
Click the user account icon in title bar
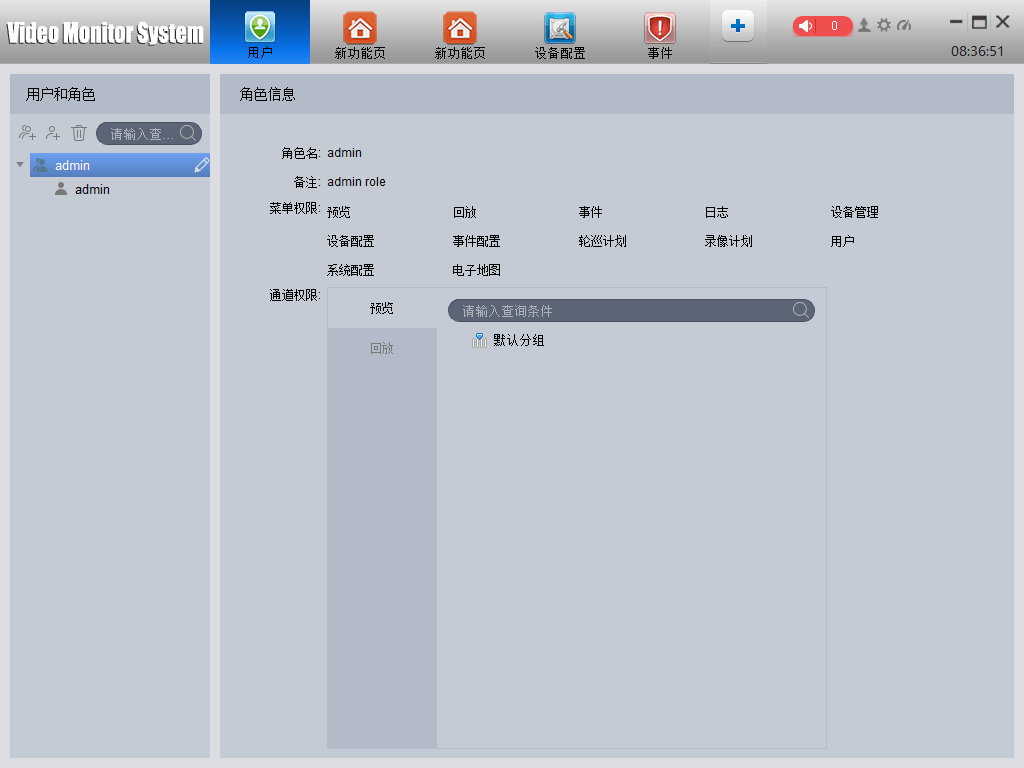pos(864,26)
